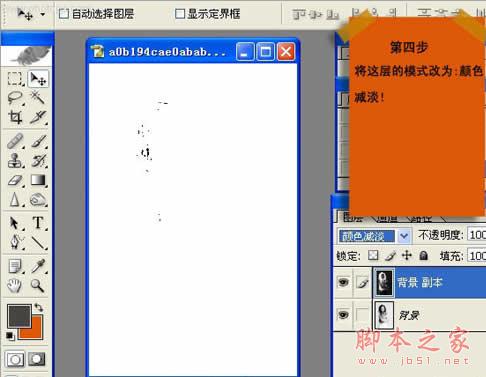This screenshot has width=486, height=377.
Task: Select the Move tool in toolbox
Action: pos(38,79)
